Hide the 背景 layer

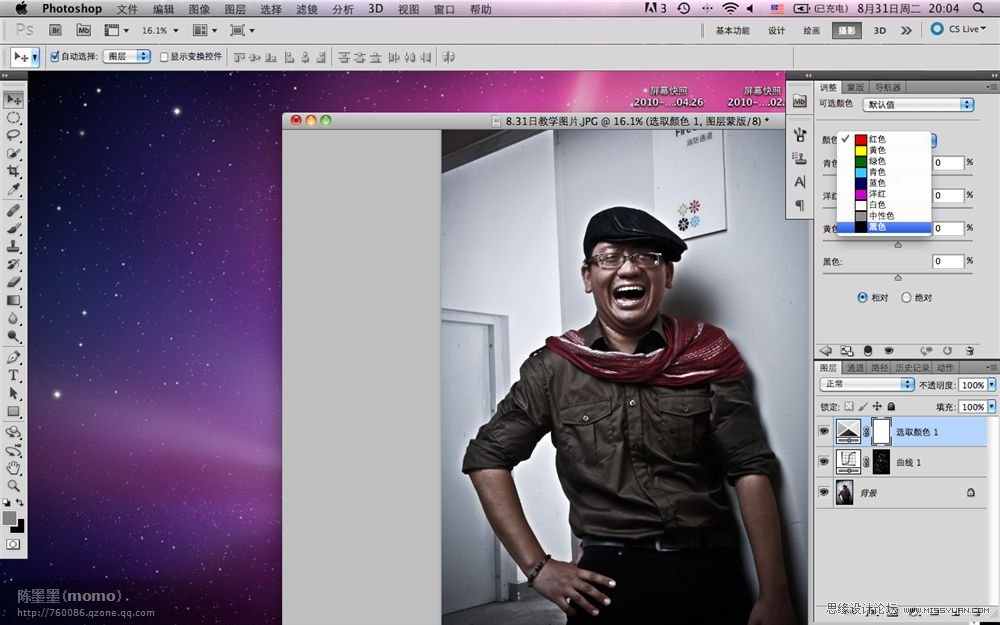coord(824,492)
